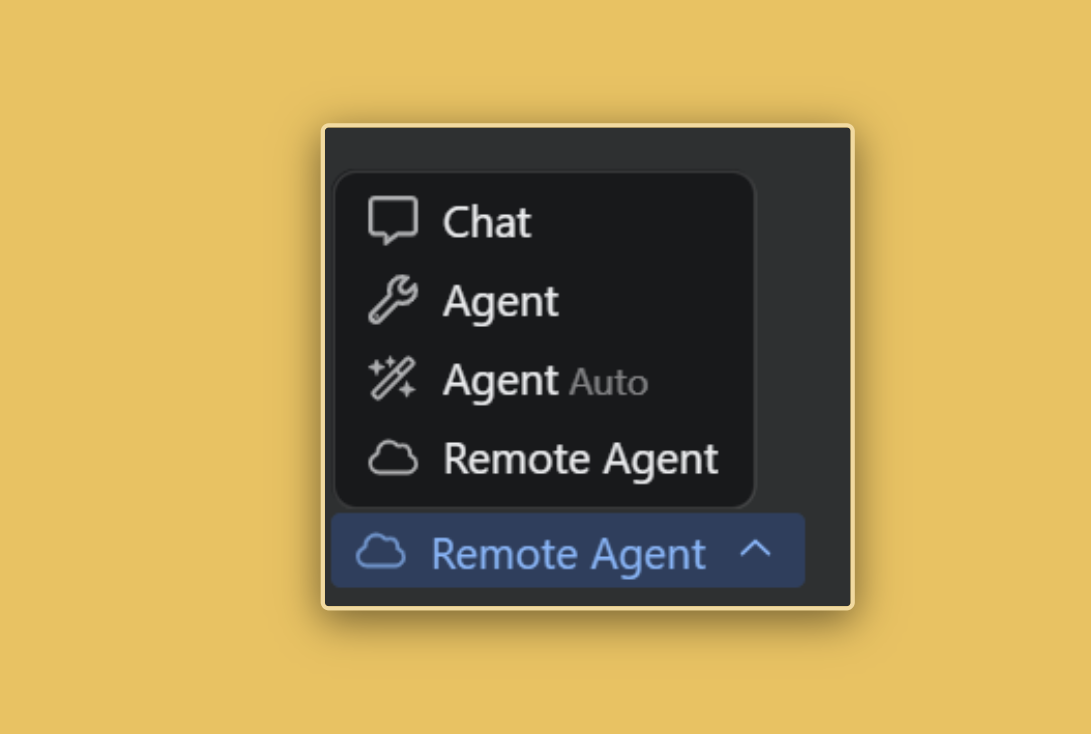This screenshot has height=734, width=1091.
Task: Click the wrench icon beside Agent
Action: point(393,300)
